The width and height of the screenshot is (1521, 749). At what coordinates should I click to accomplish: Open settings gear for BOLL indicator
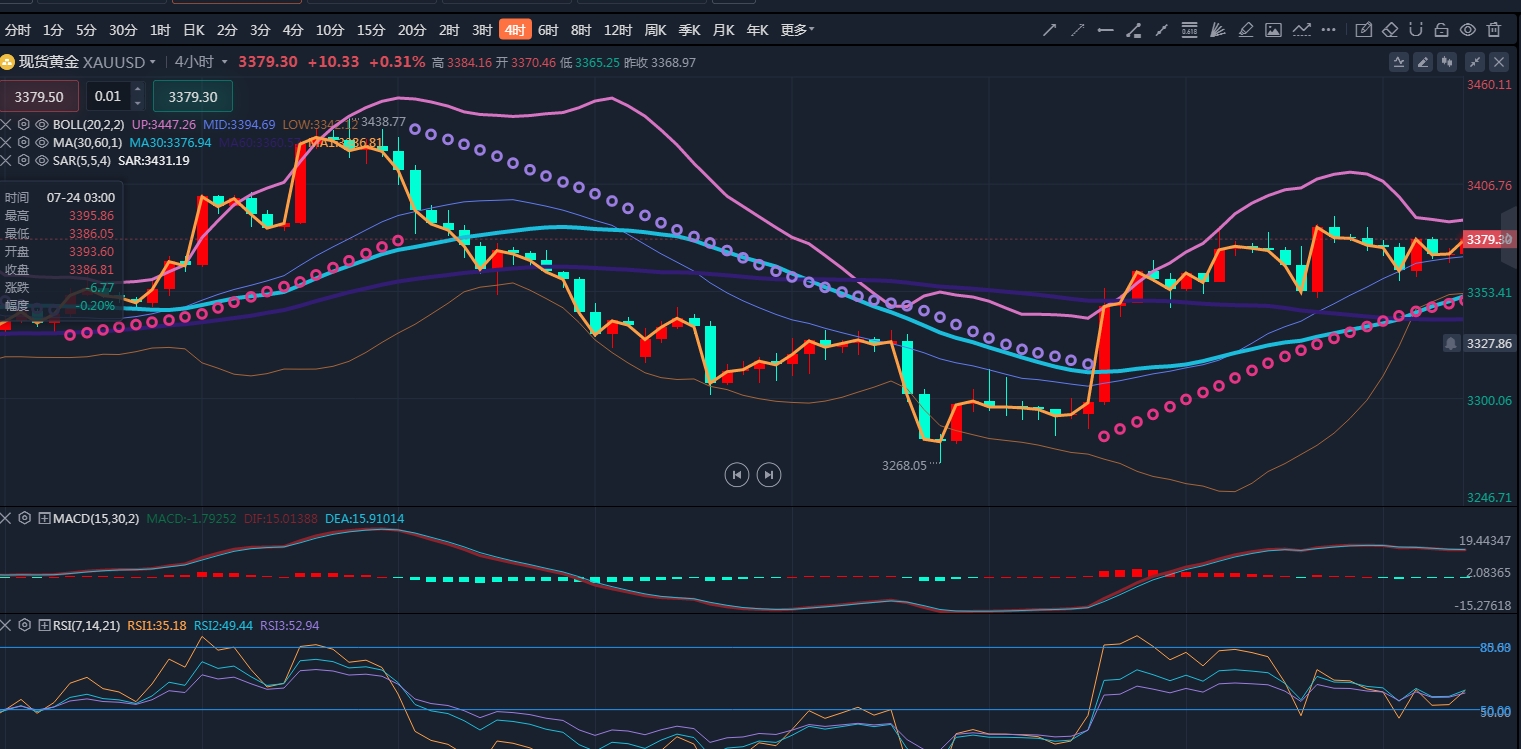click(24, 125)
